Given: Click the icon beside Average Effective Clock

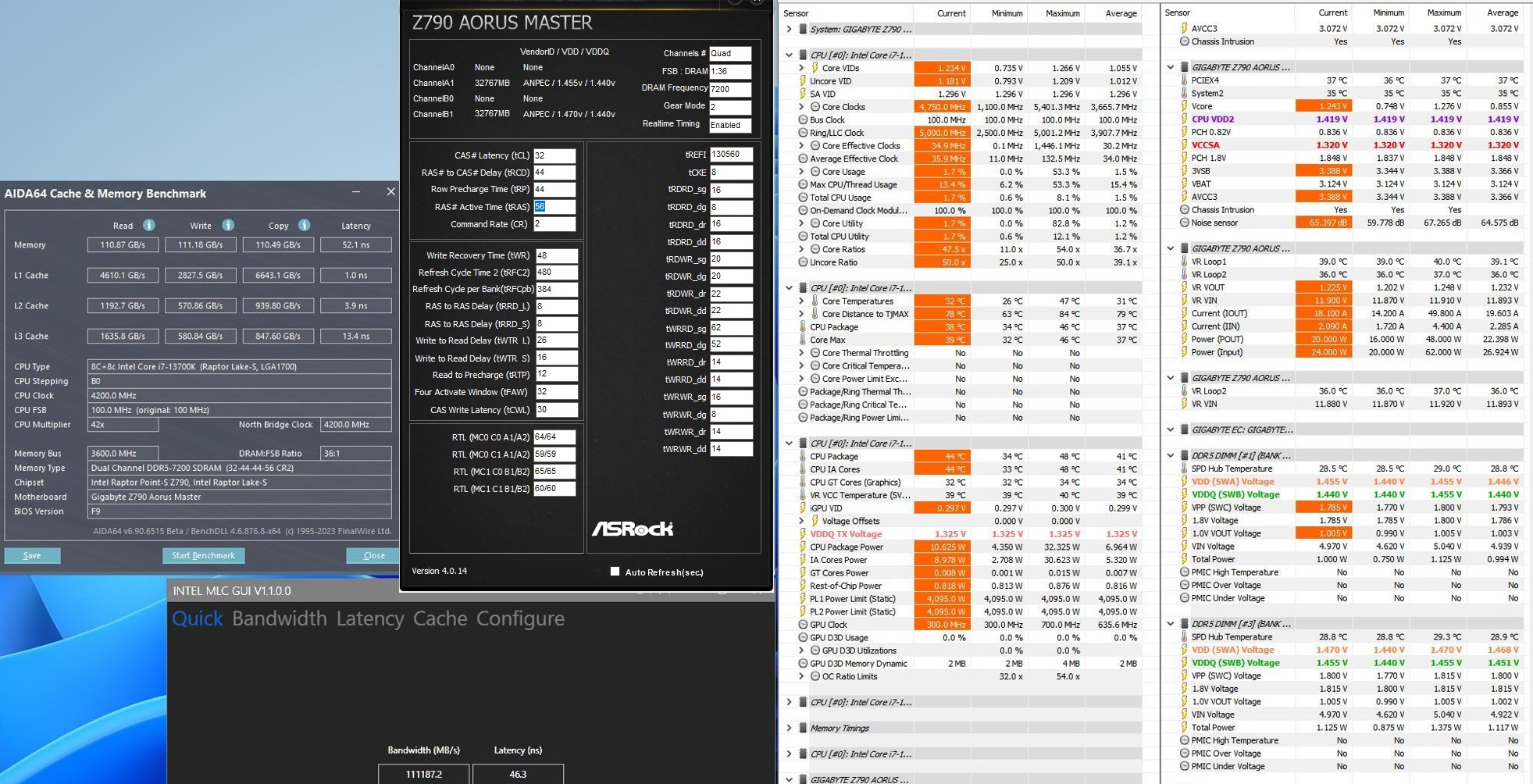Looking at the screenshot, I should [x=802, y=159].
